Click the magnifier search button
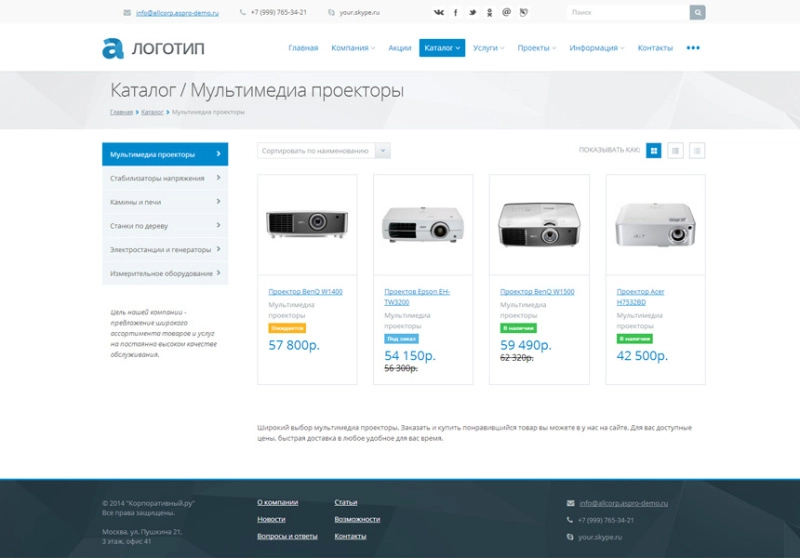 click(697, 12)
